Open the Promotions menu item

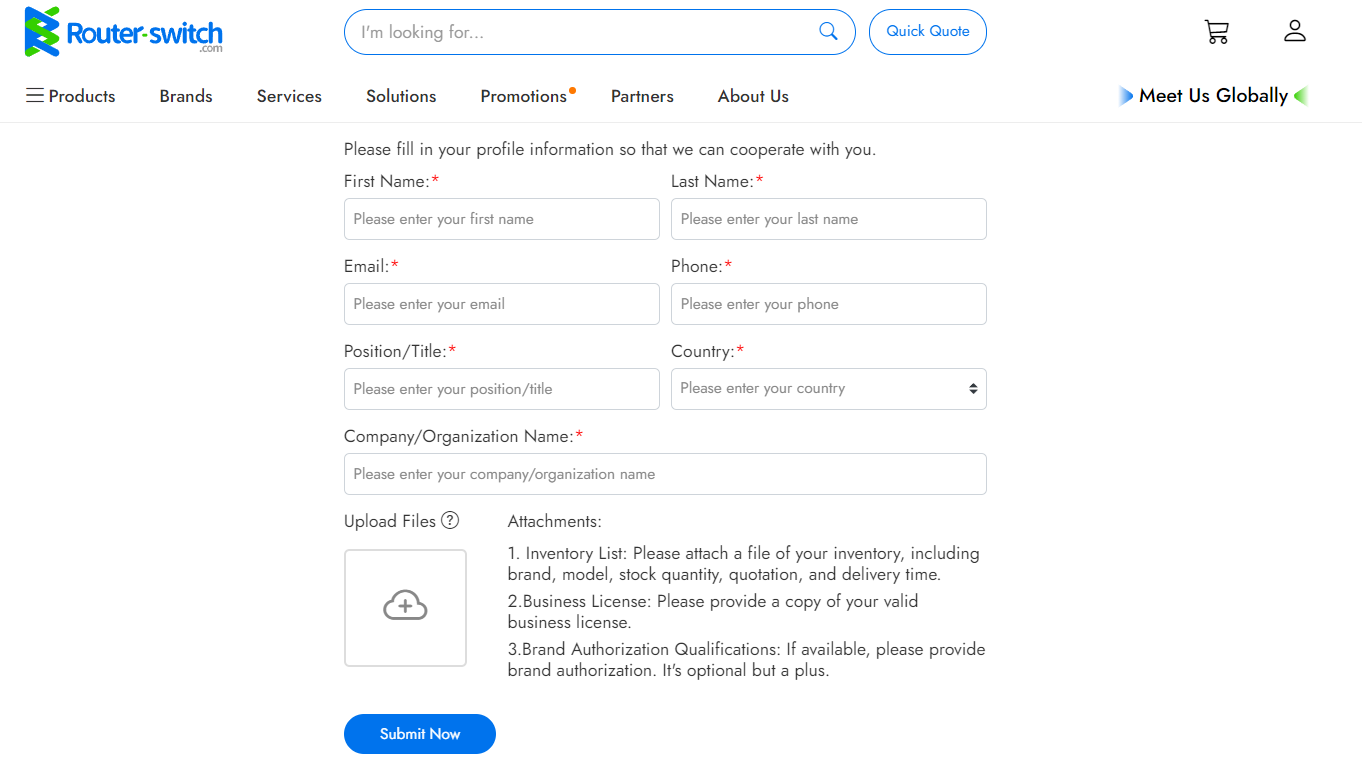tap(523, 96)
